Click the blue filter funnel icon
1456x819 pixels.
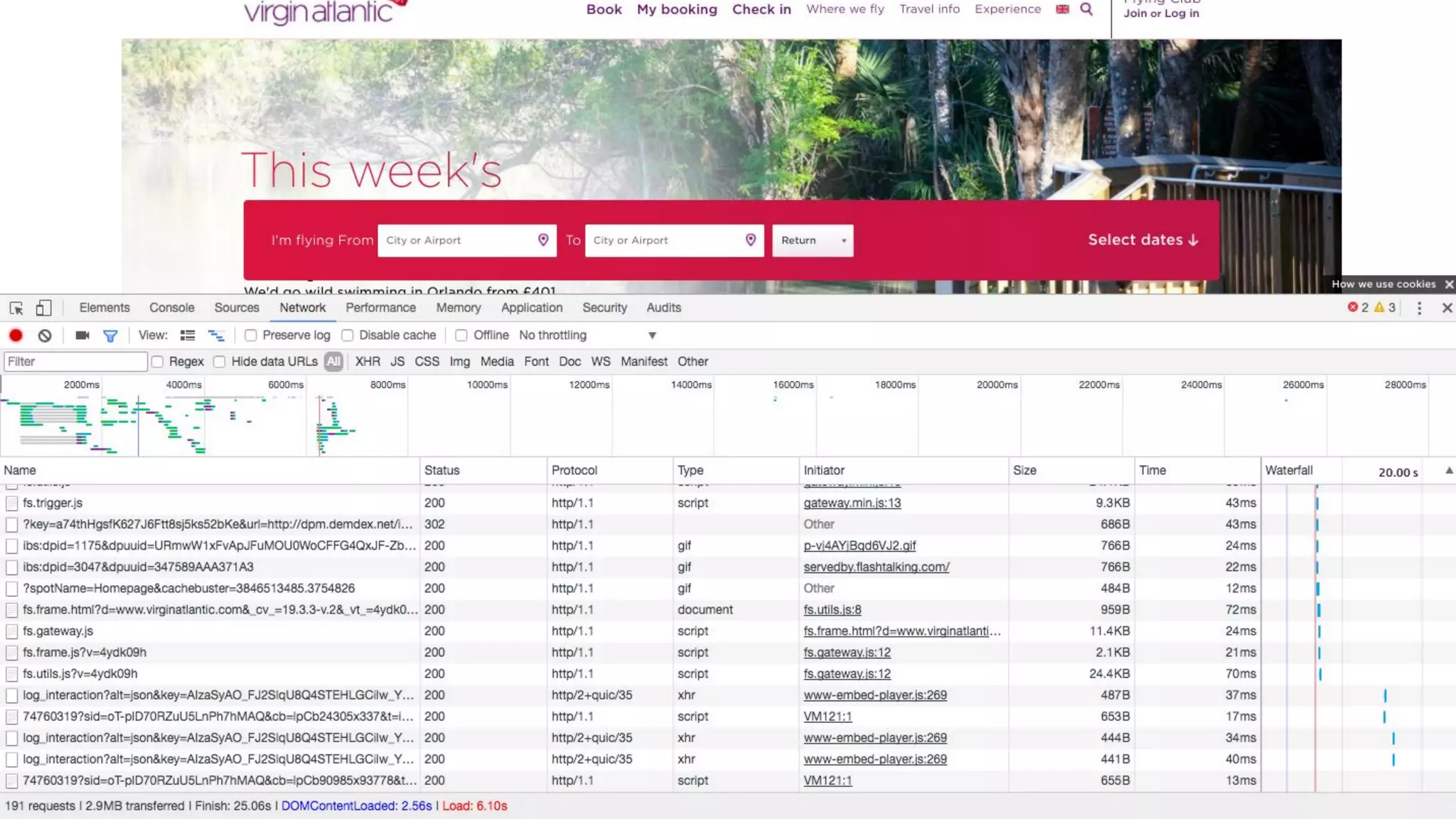pos(110,336)
